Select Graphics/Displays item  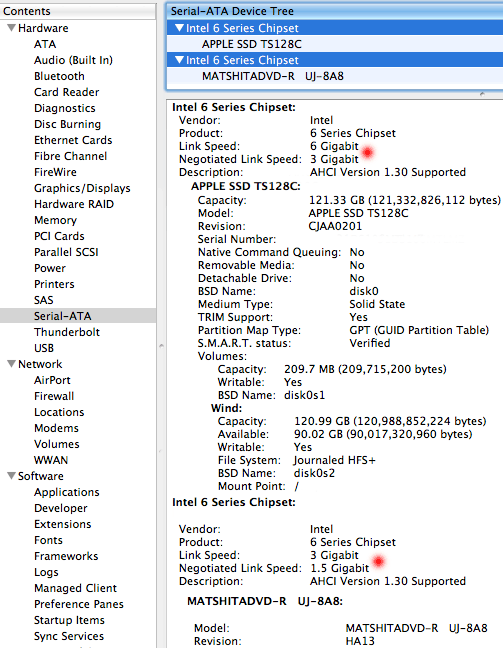[82, 188]
